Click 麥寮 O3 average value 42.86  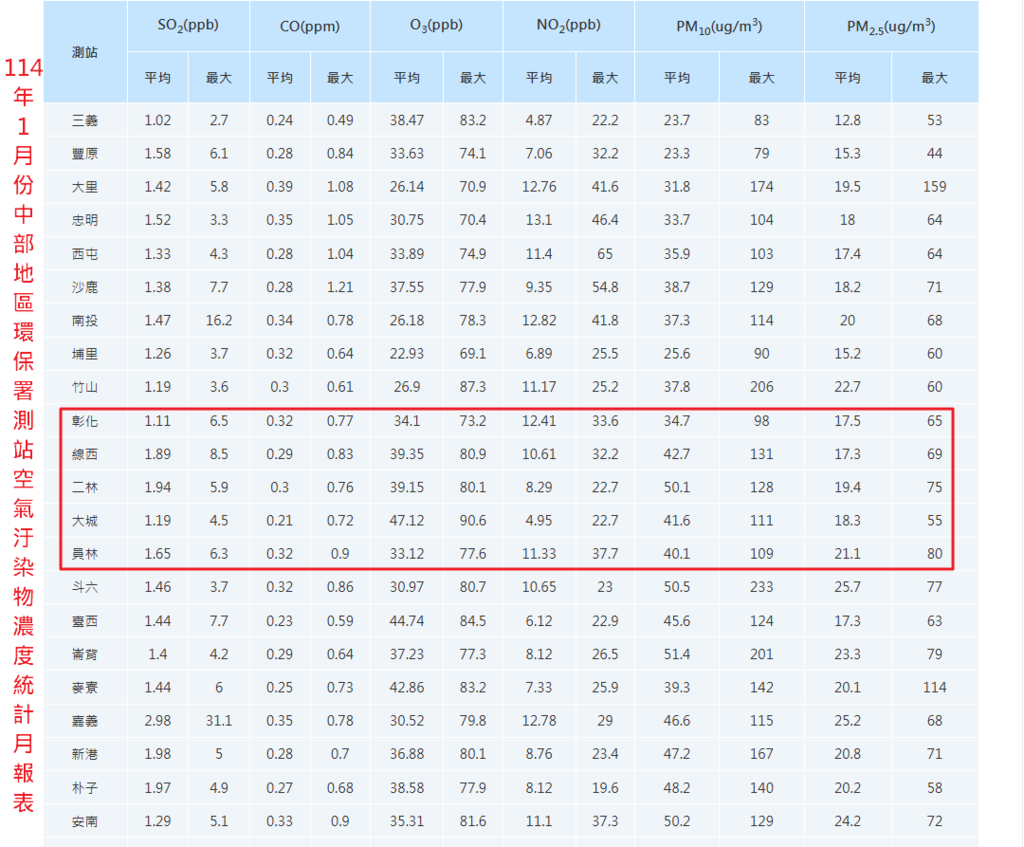pyautogui.click(x=407, y=687)
